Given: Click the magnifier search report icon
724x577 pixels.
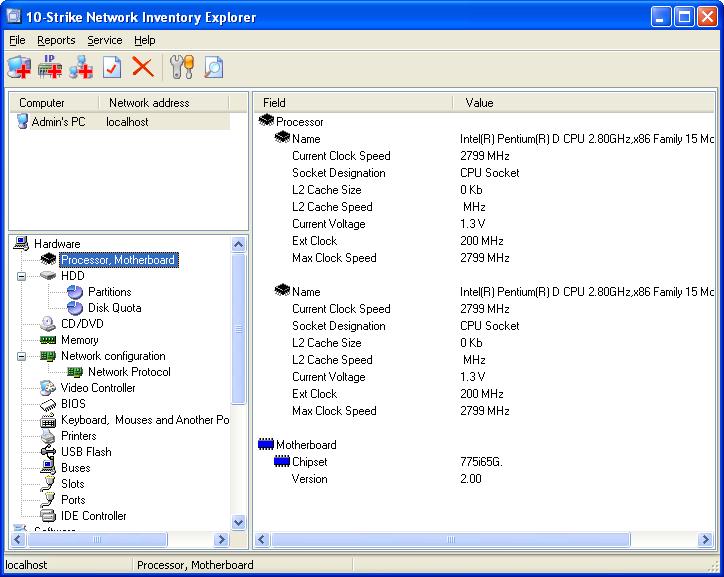Looking at the screenshot, I should pyautogui.click(x=213, y=67).
